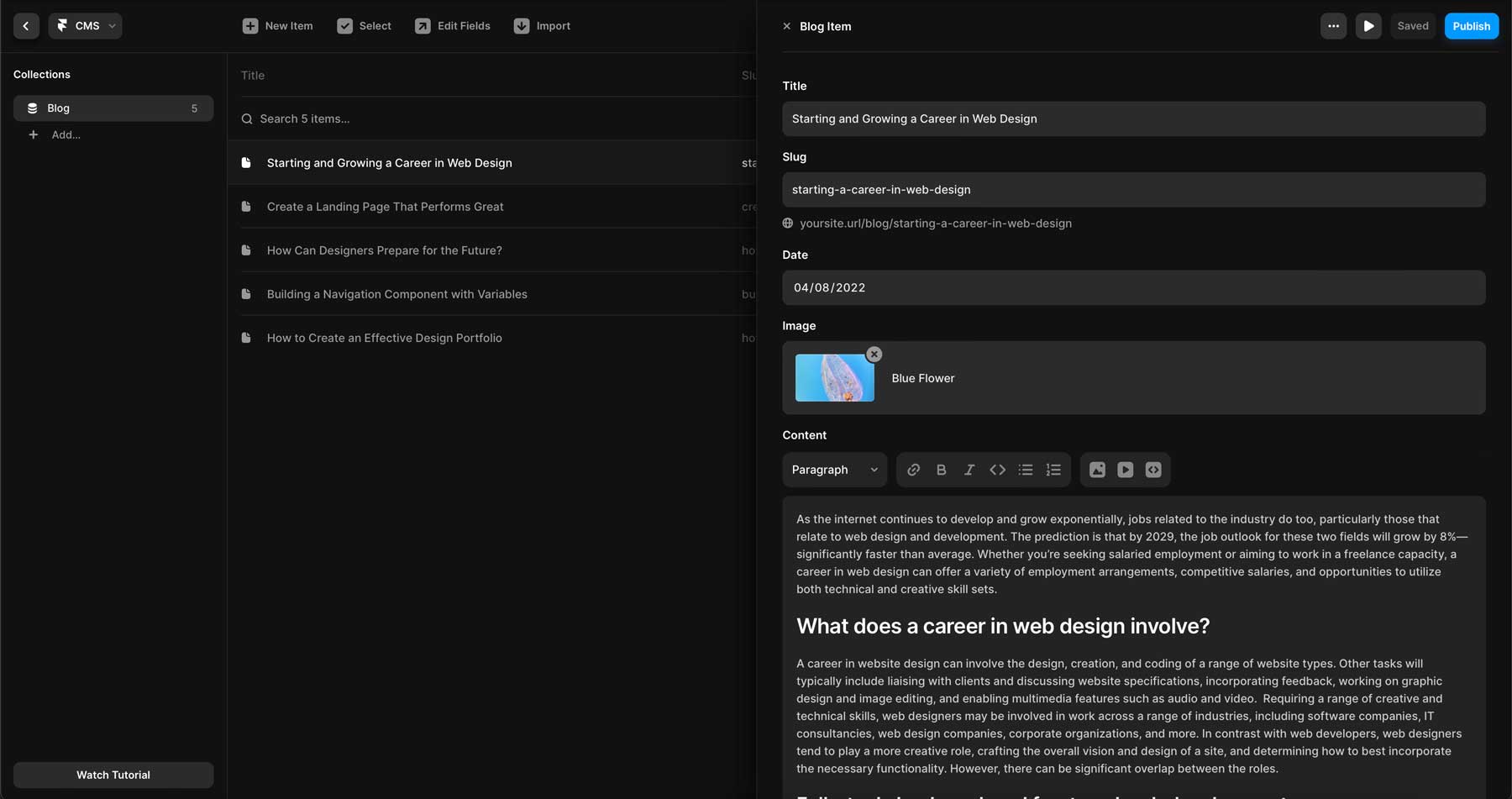Apply italic formatting to content
This screenshot has height=799, width=1512.
pyautogui.click(x=969, y=470)
